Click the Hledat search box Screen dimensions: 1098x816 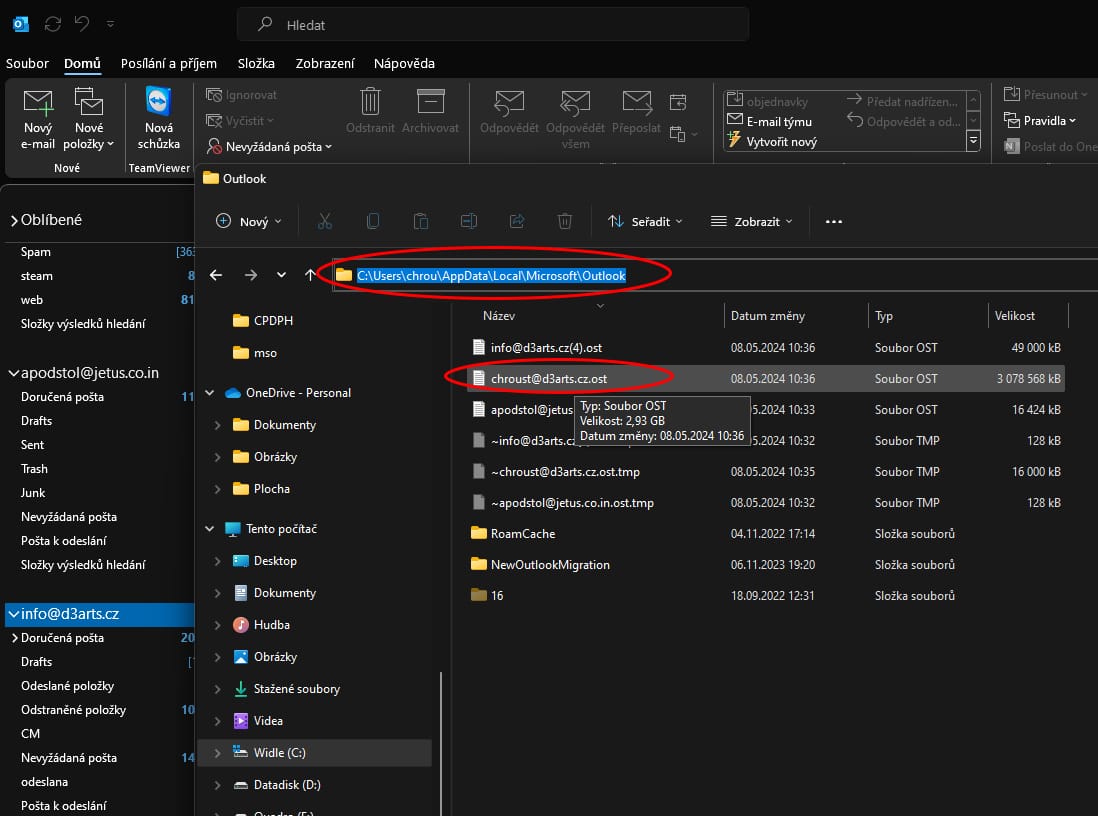[493, 25]
